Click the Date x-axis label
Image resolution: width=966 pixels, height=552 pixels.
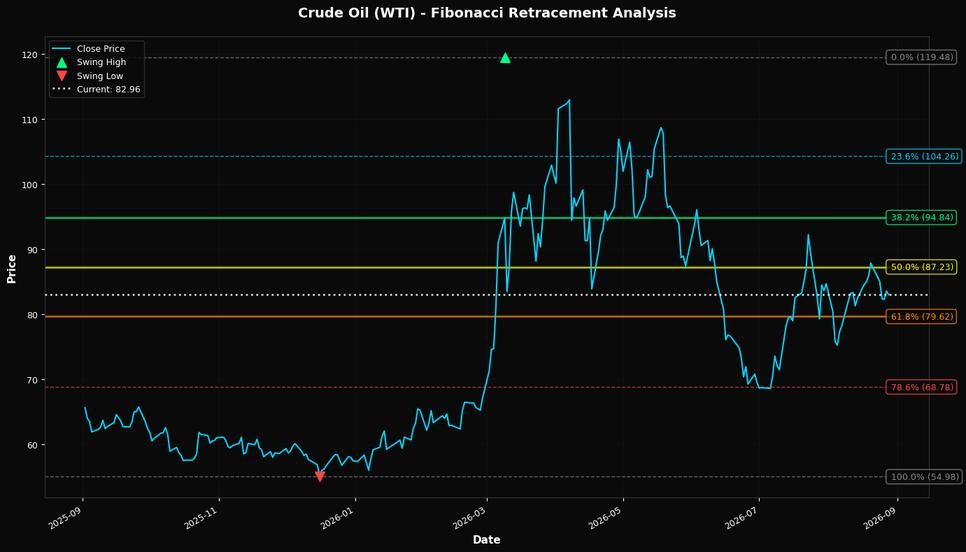[x=486, y=540]
